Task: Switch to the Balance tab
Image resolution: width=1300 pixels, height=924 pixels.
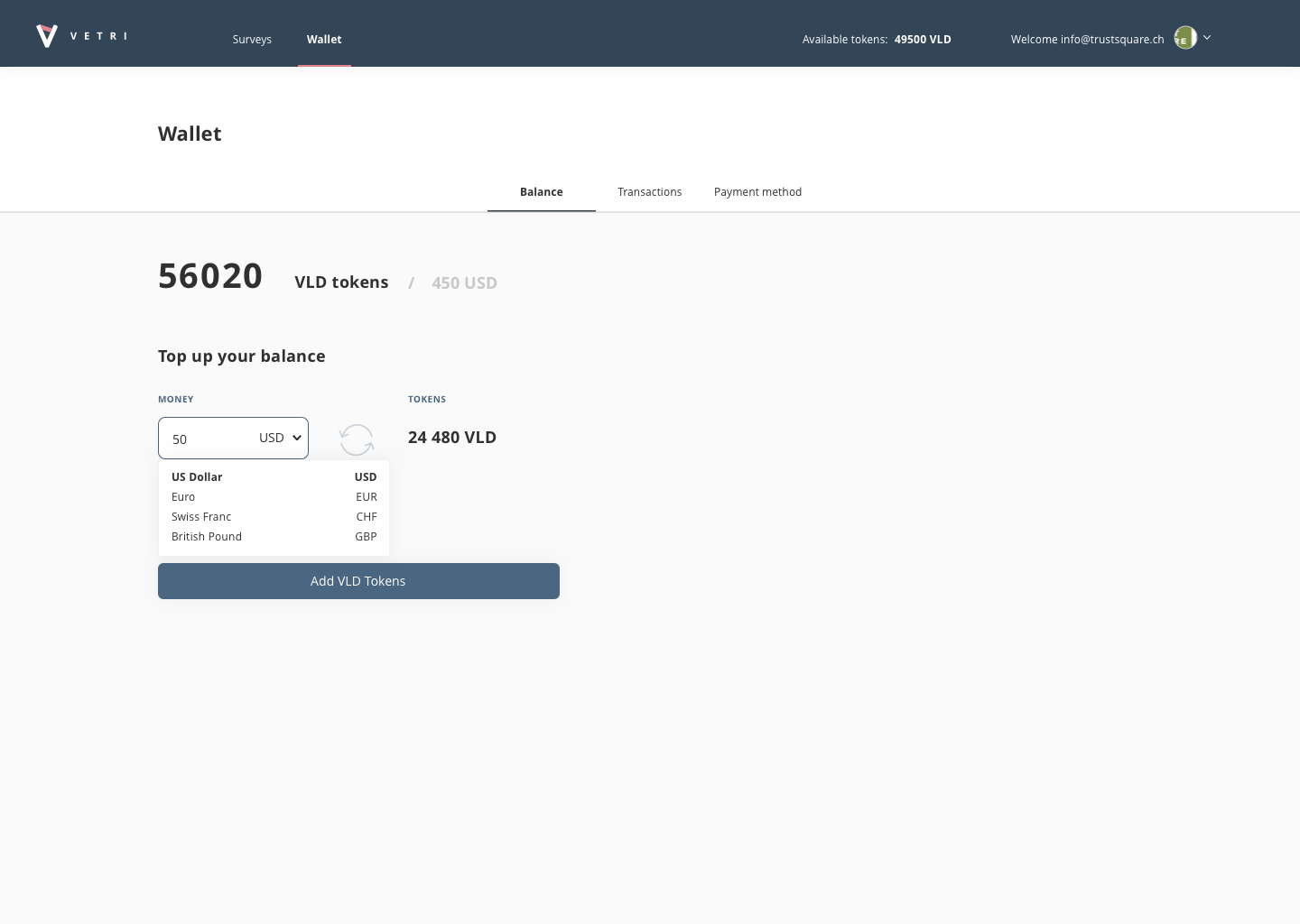Action: 542,191
